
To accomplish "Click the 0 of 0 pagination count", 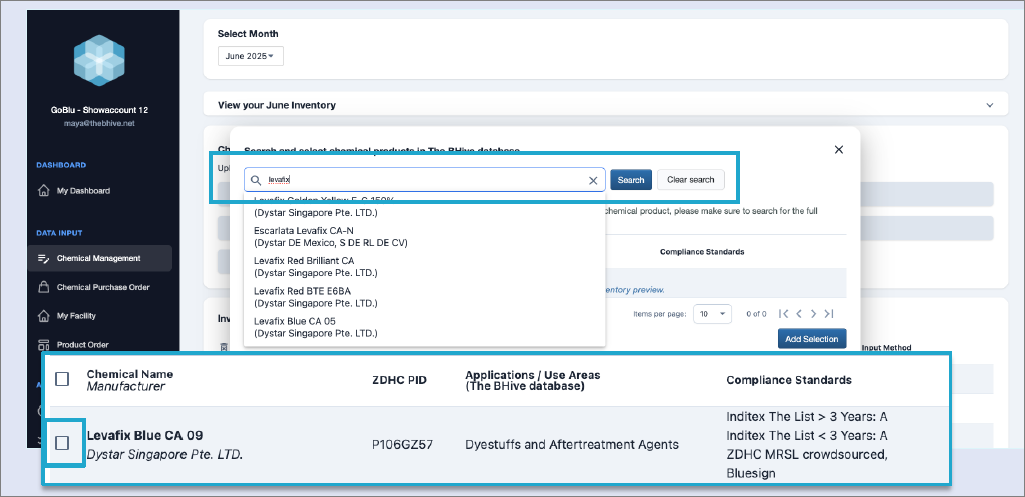I will pos(756,314).
